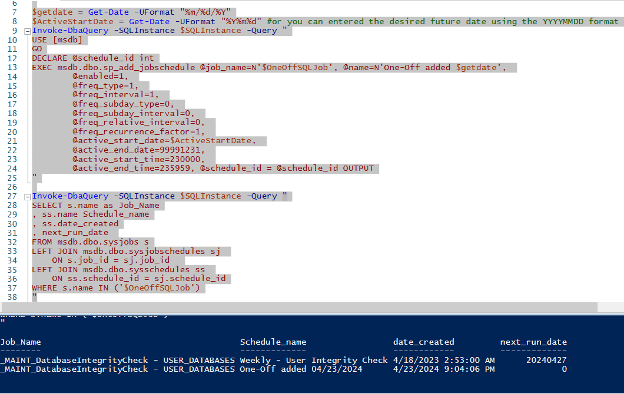The height and width of the screenshot is (394, 624).
Task: Click Invoke-DbaQuery command on line 27
Action: [x=70, y=196]
